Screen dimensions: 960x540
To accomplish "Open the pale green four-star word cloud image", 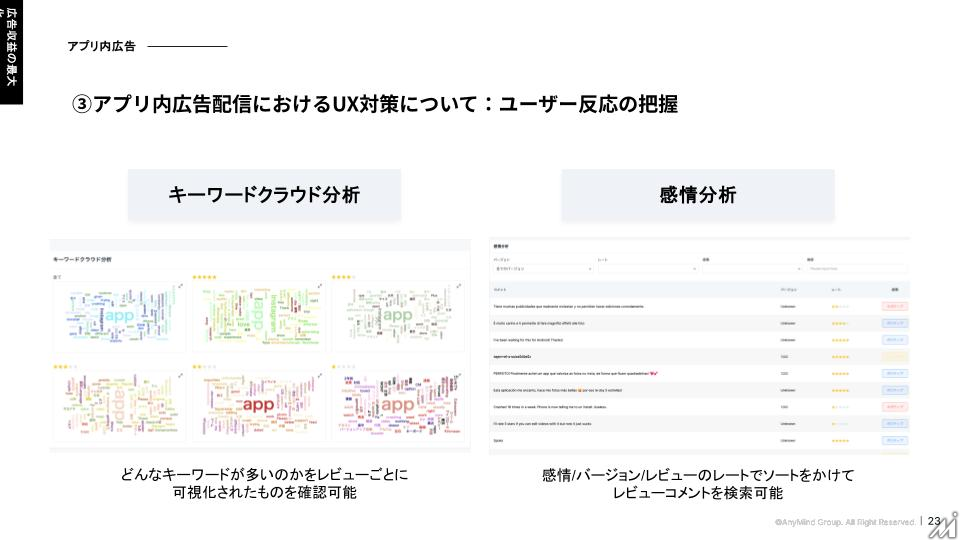I will coord(398,317).
